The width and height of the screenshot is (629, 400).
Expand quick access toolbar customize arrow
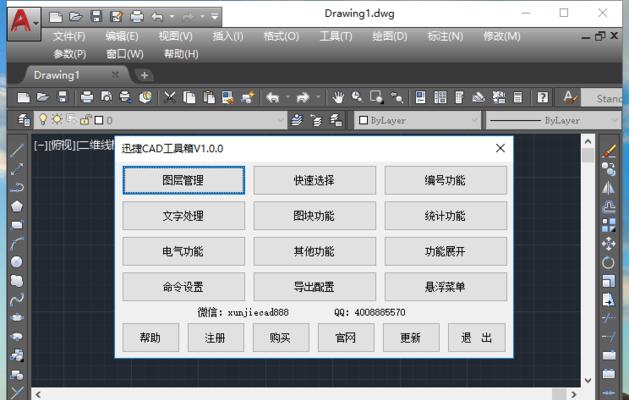tap(215, 17)
